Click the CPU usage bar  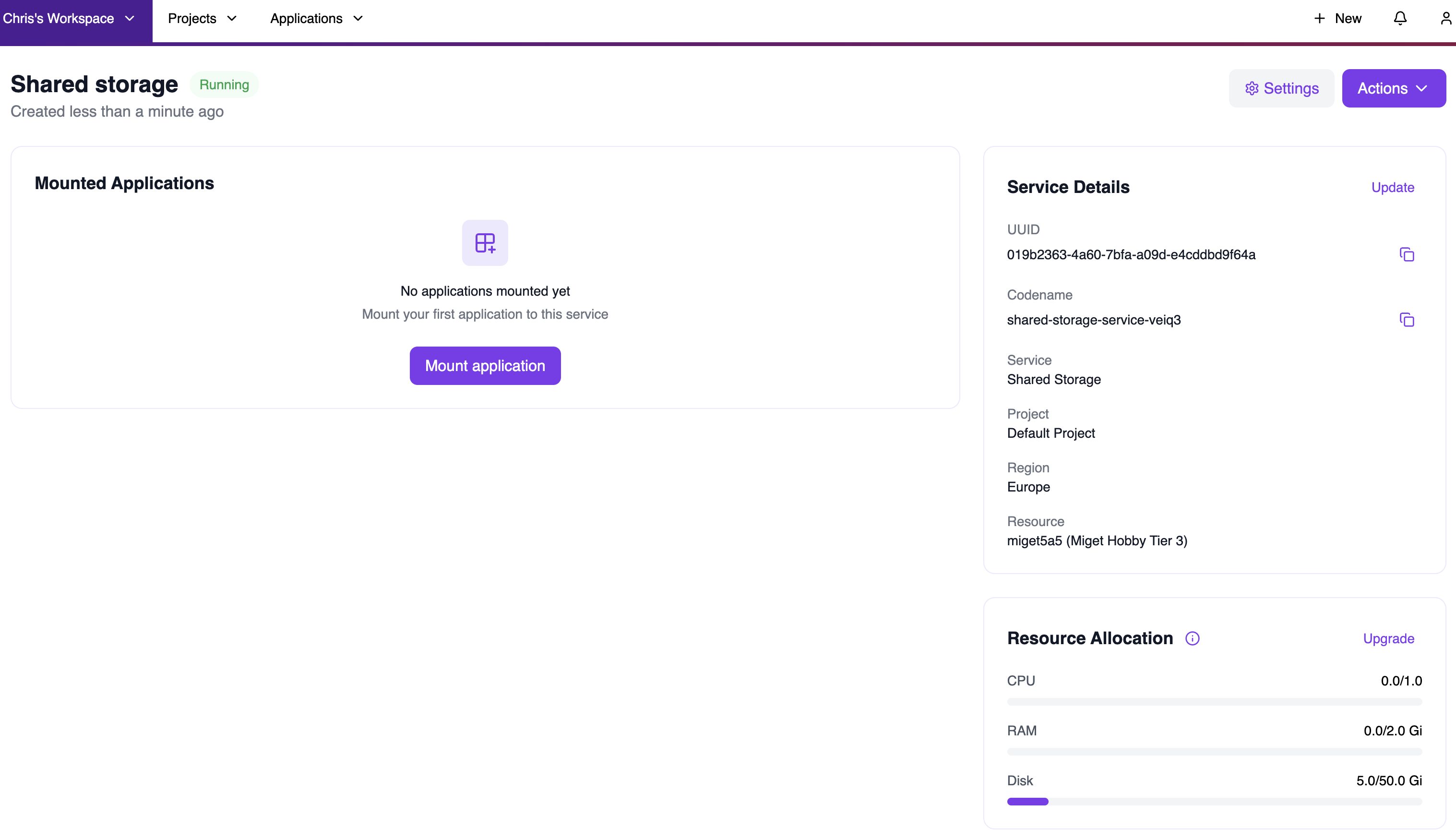point(1214,702)
